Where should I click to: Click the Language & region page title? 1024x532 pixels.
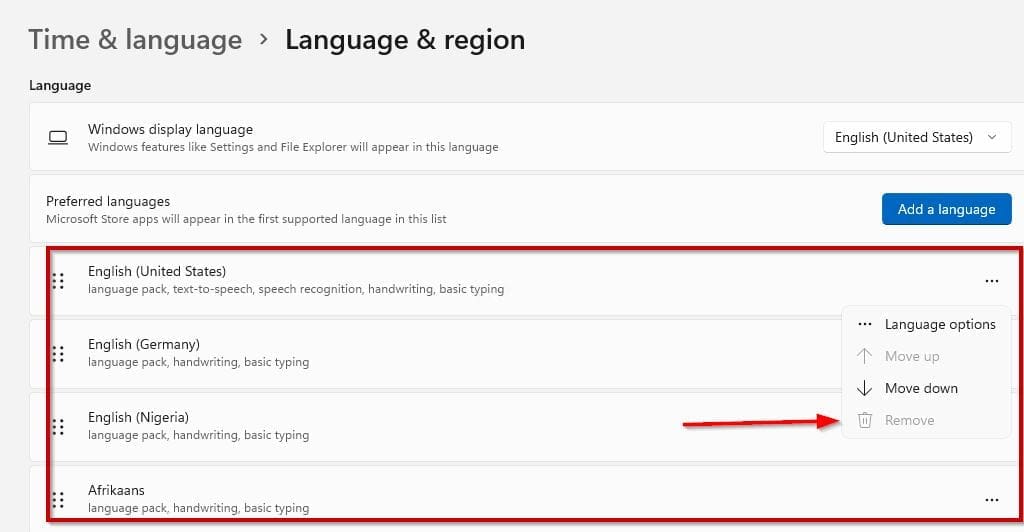pyautogui.click(x=404, y=40)
